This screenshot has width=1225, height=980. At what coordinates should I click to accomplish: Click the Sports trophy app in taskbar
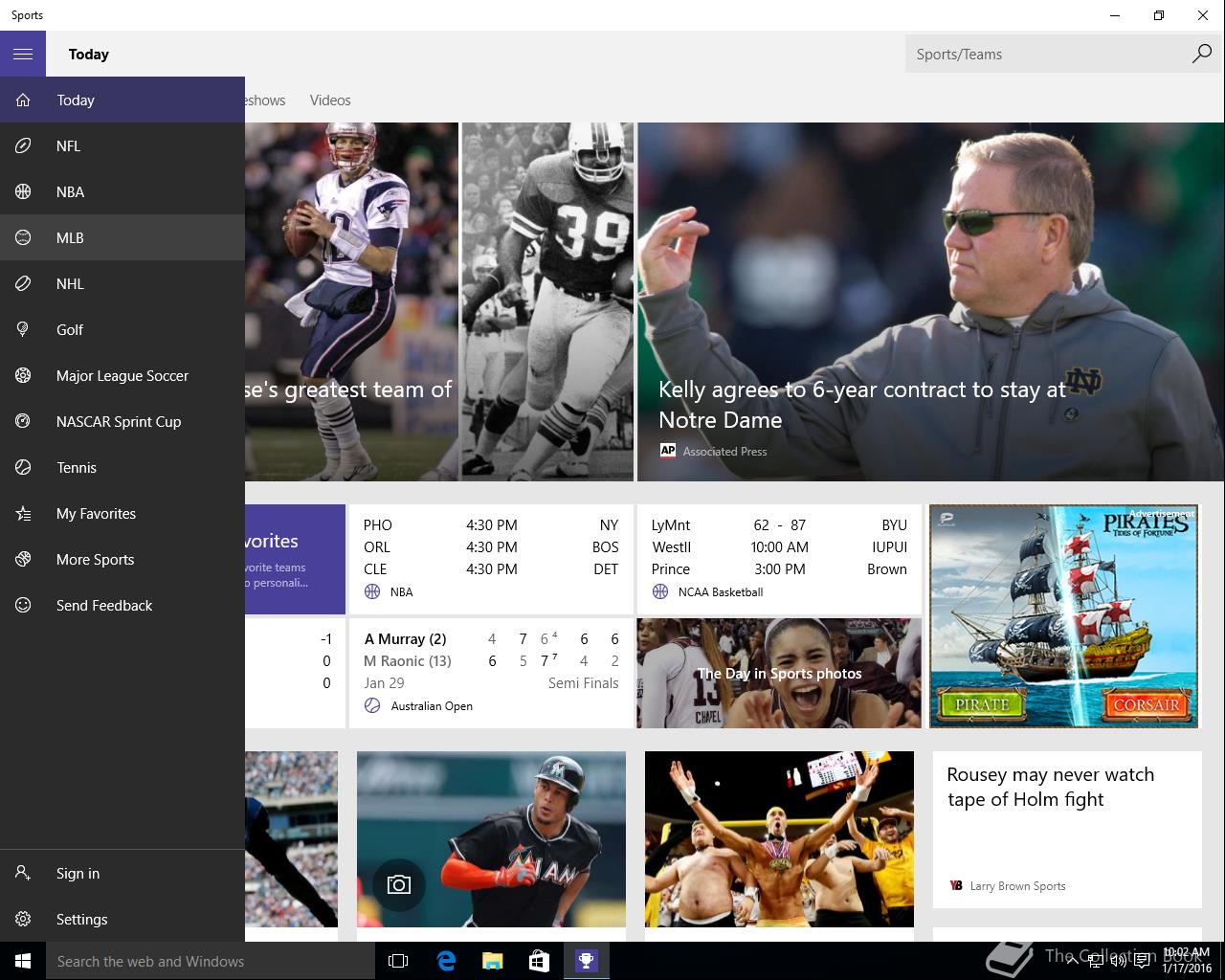(586, 961)
